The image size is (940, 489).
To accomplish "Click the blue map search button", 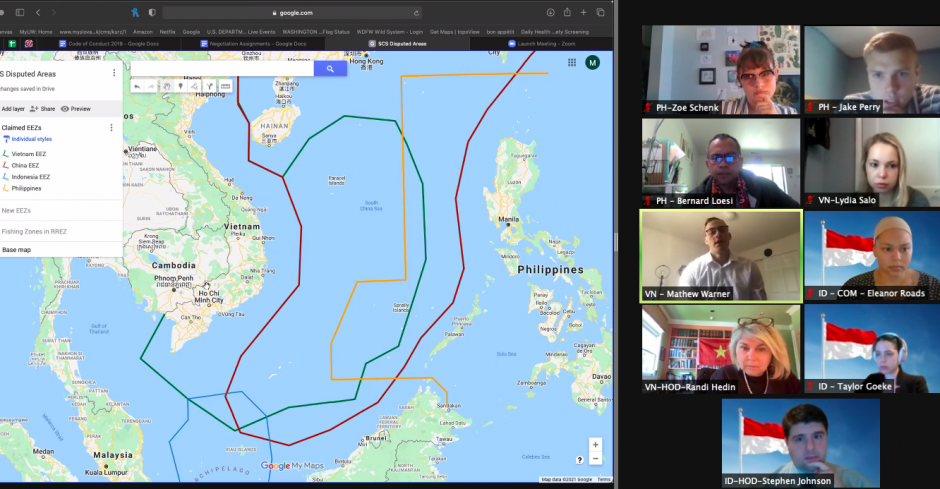I will pyautogui.click(x=330, y=69).
